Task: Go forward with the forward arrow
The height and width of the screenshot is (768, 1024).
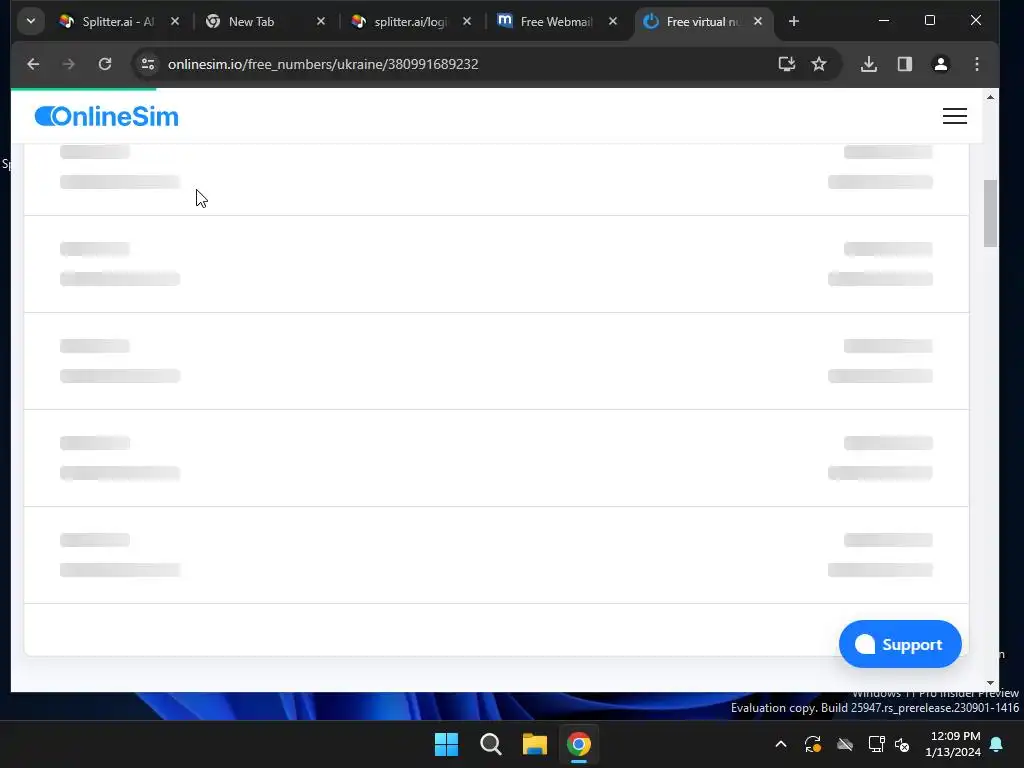Action: coord(69,64)
